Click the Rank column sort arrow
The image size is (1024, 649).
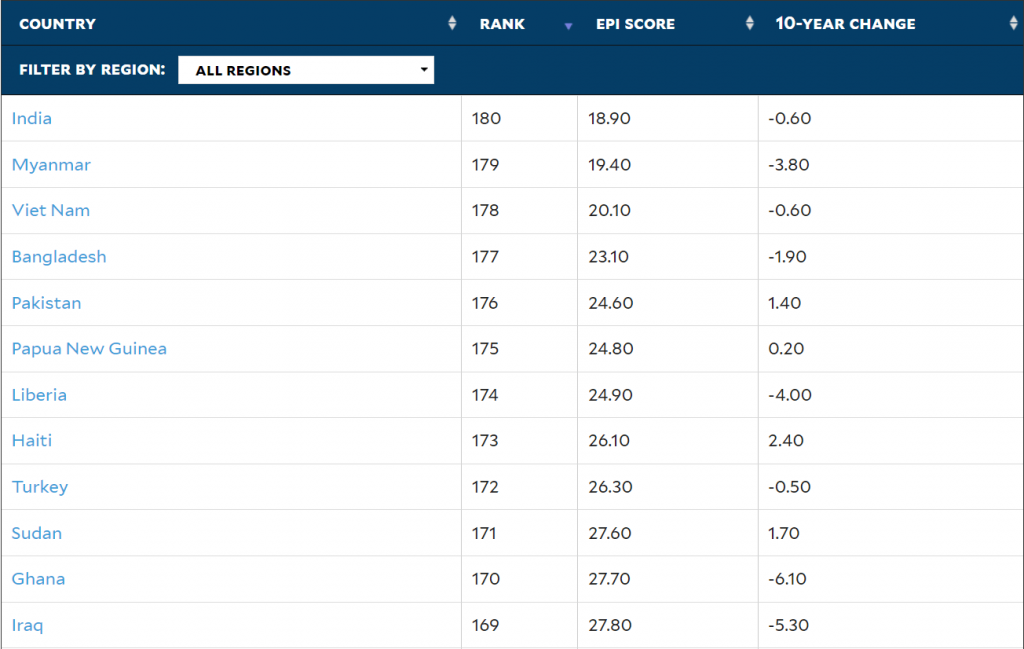[568, 26]
